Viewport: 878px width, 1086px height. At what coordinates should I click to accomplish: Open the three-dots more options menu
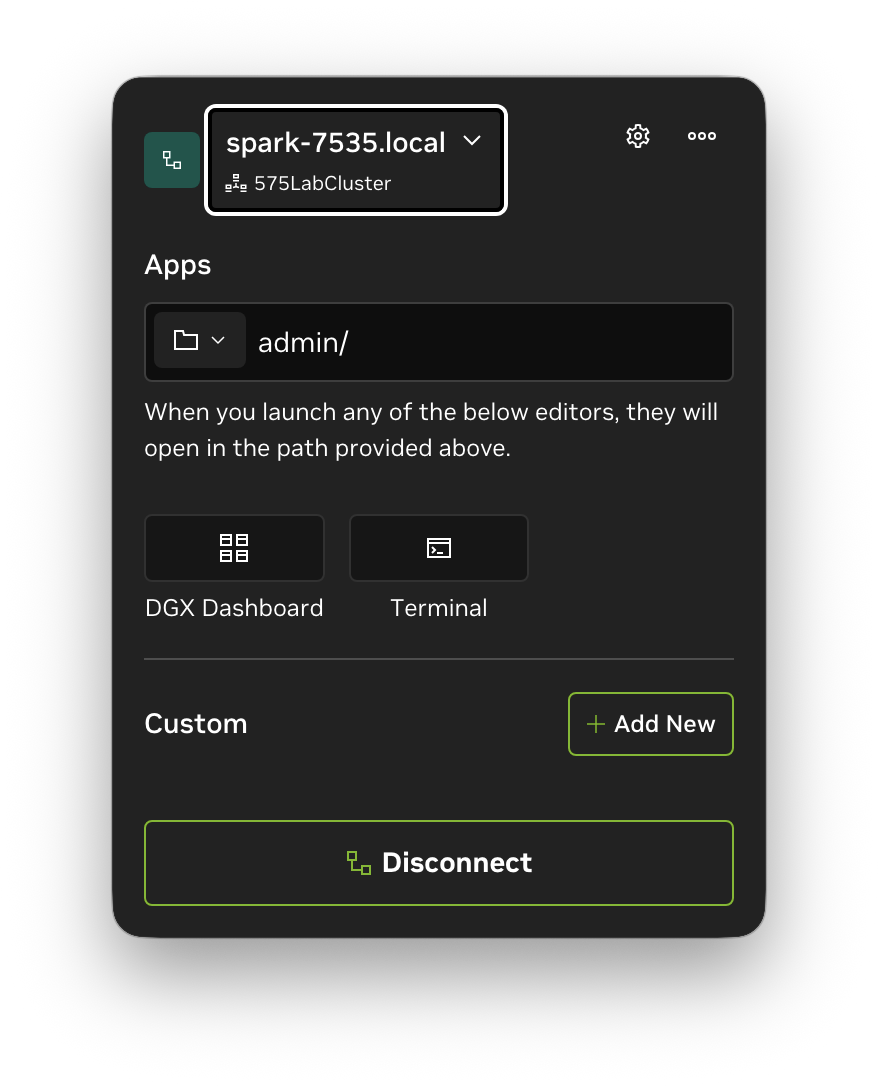pos(701,136)
